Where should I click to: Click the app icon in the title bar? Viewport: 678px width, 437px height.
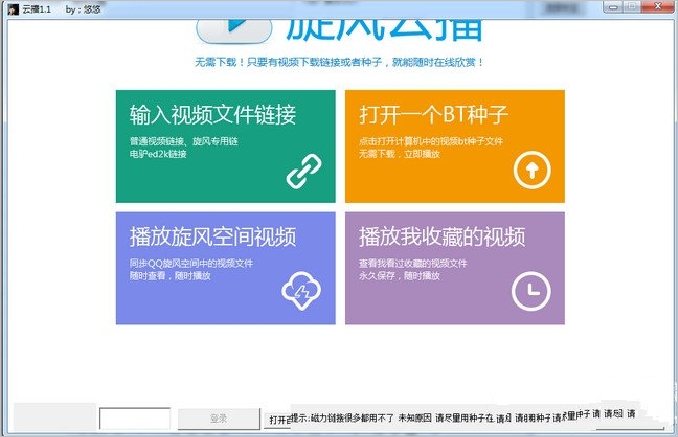pos(13,10)
